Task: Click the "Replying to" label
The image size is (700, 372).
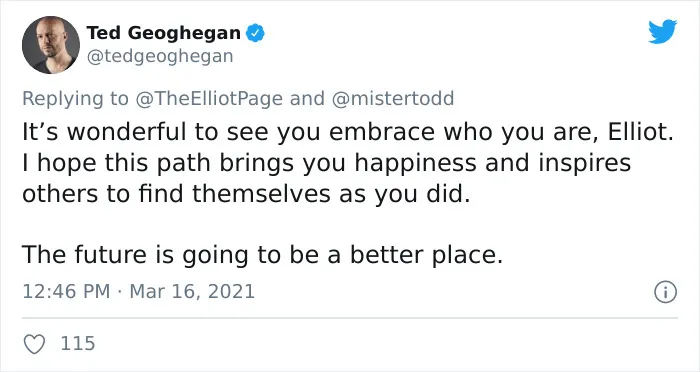Action: coord(75,99)
